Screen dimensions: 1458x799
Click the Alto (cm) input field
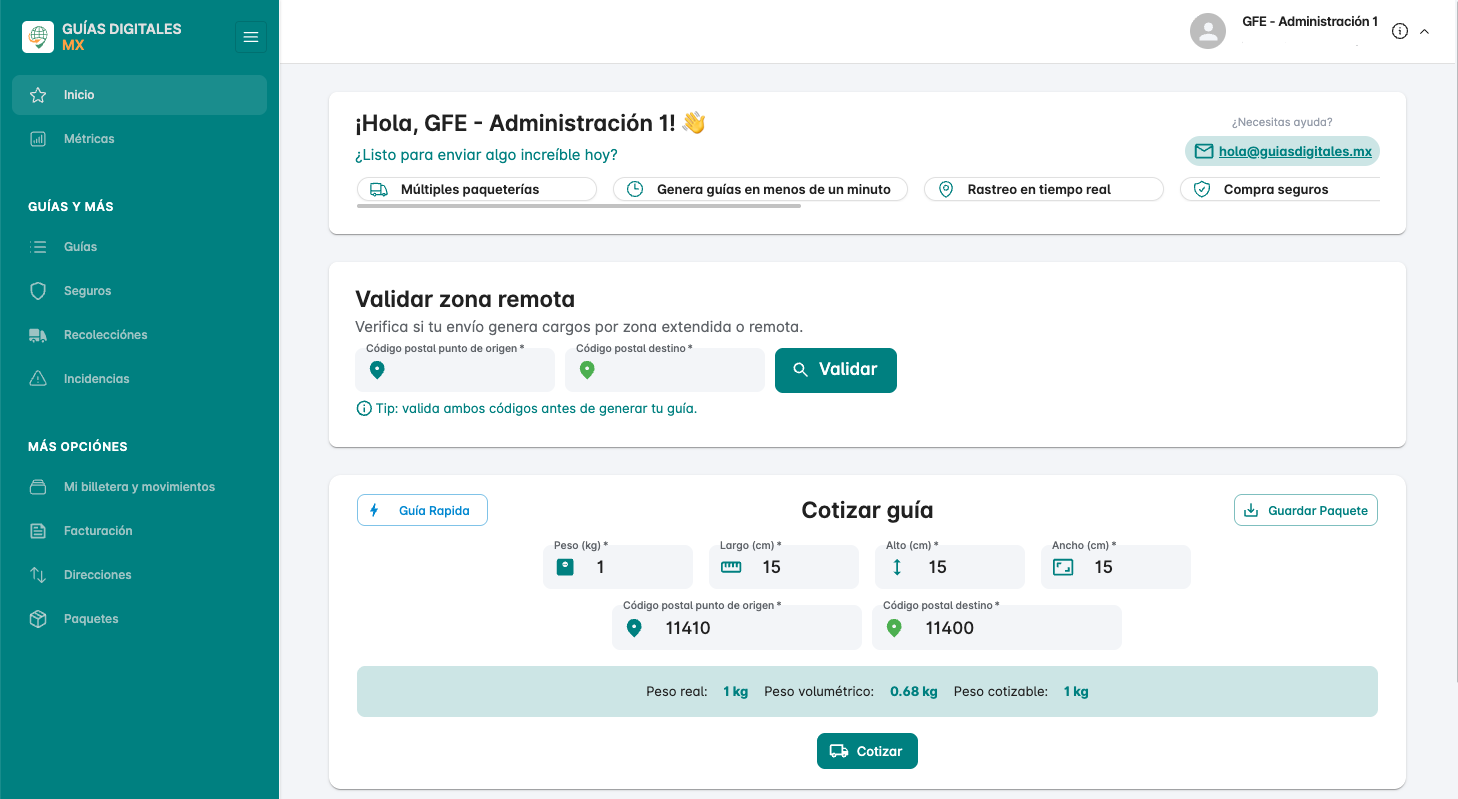(x=950, y=567)
